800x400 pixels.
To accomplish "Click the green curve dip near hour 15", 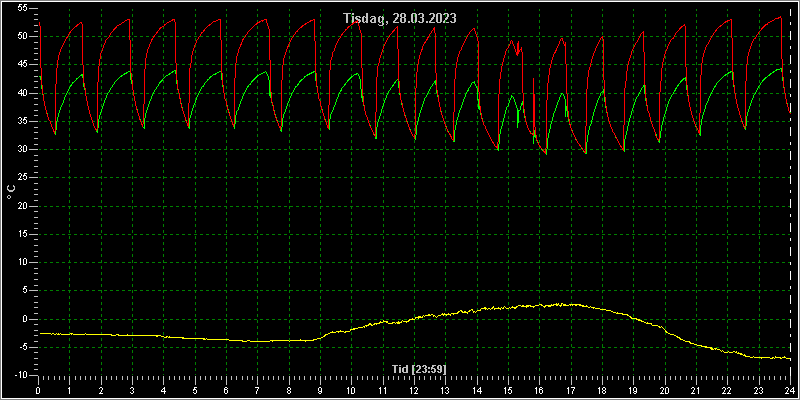I will 517,120.
